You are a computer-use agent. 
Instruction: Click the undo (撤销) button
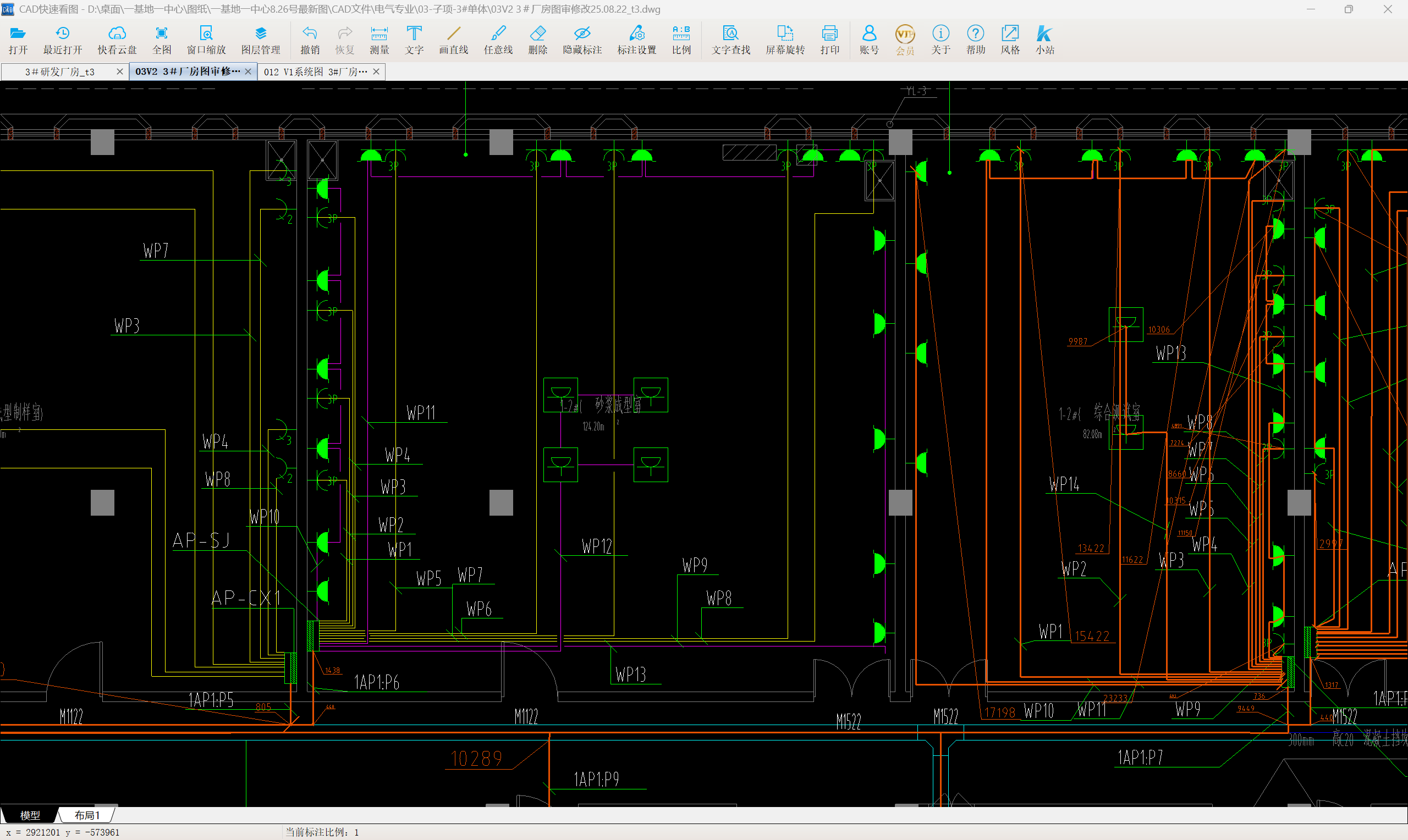pyautogui.click(x=310, y=40)
